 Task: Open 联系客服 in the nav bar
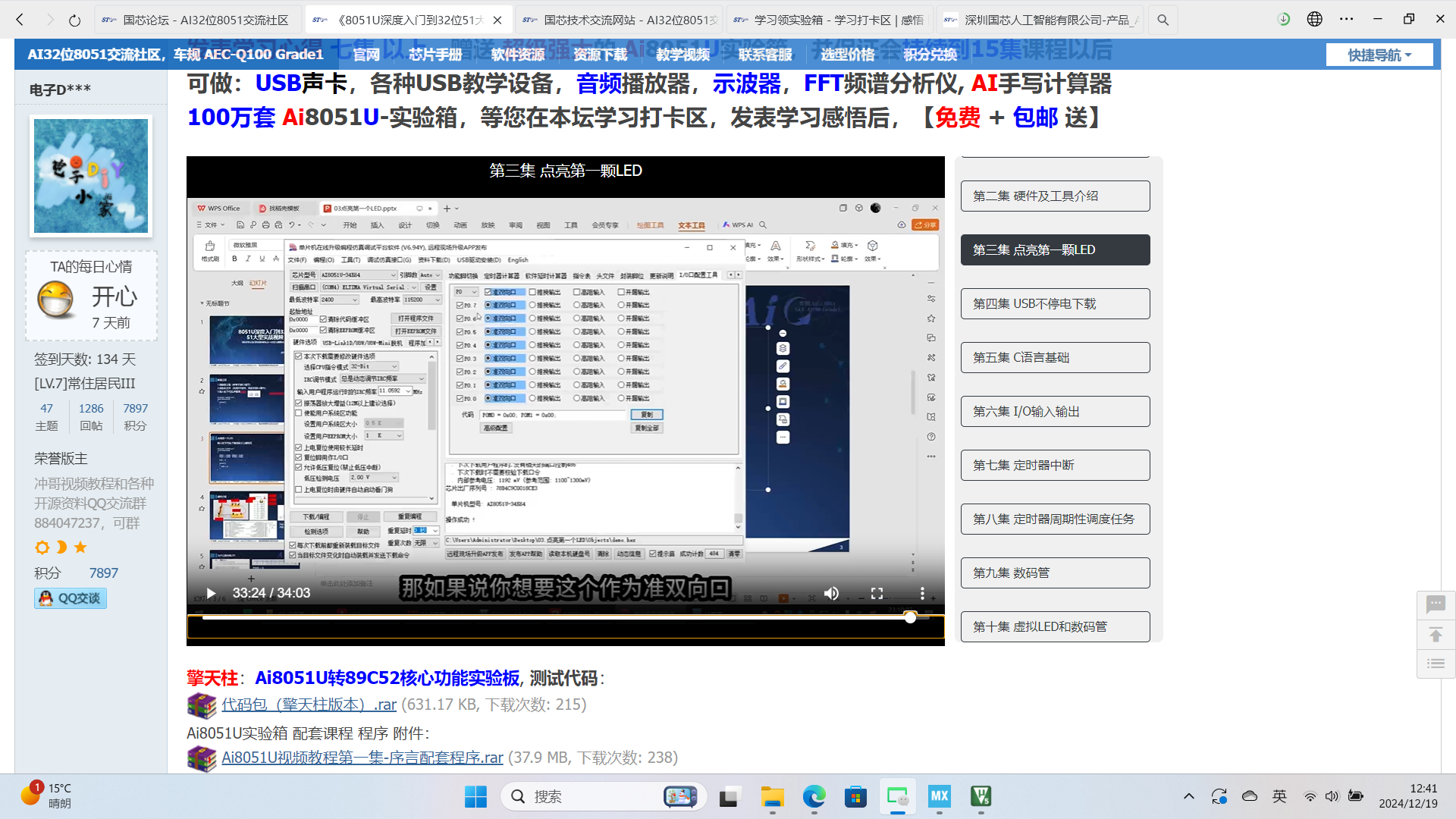pyautogui.click(x=765, y=55)
